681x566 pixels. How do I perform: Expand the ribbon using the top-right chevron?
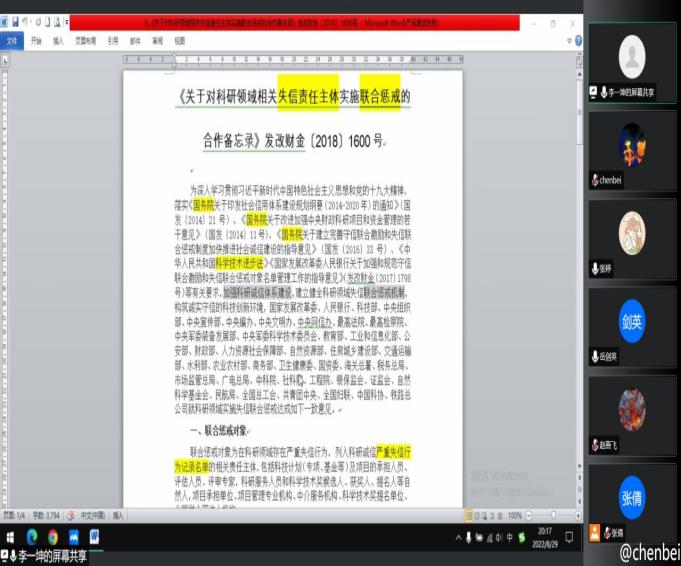568,41
